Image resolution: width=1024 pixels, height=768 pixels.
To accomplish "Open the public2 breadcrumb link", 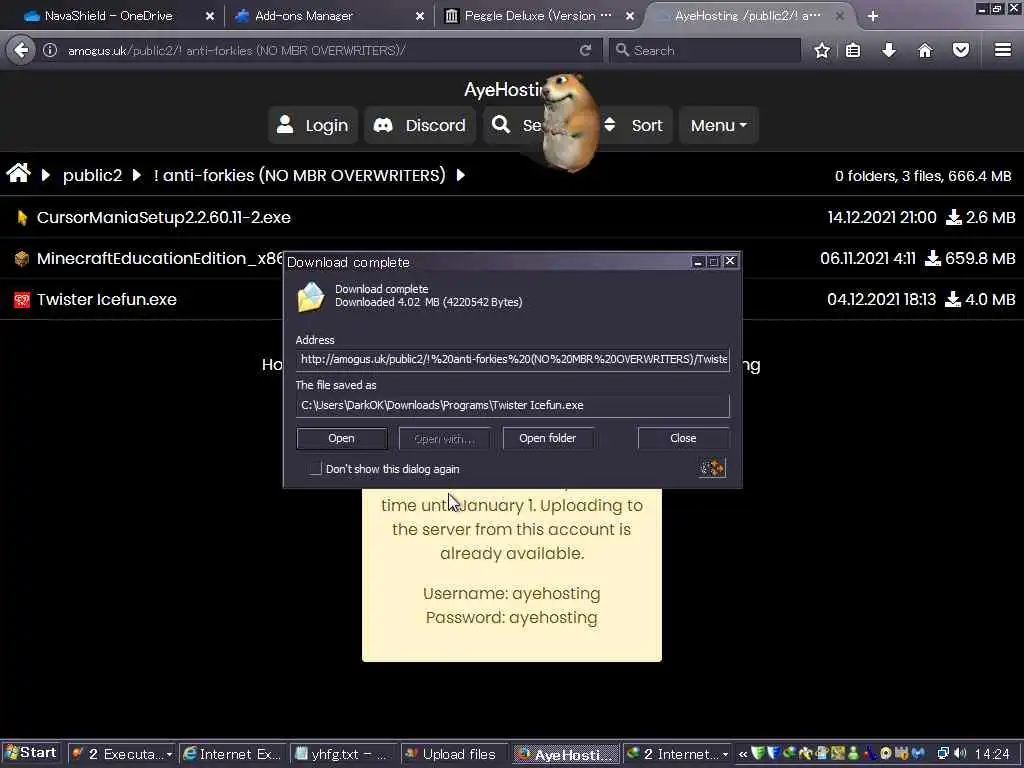I will (92, 175).
